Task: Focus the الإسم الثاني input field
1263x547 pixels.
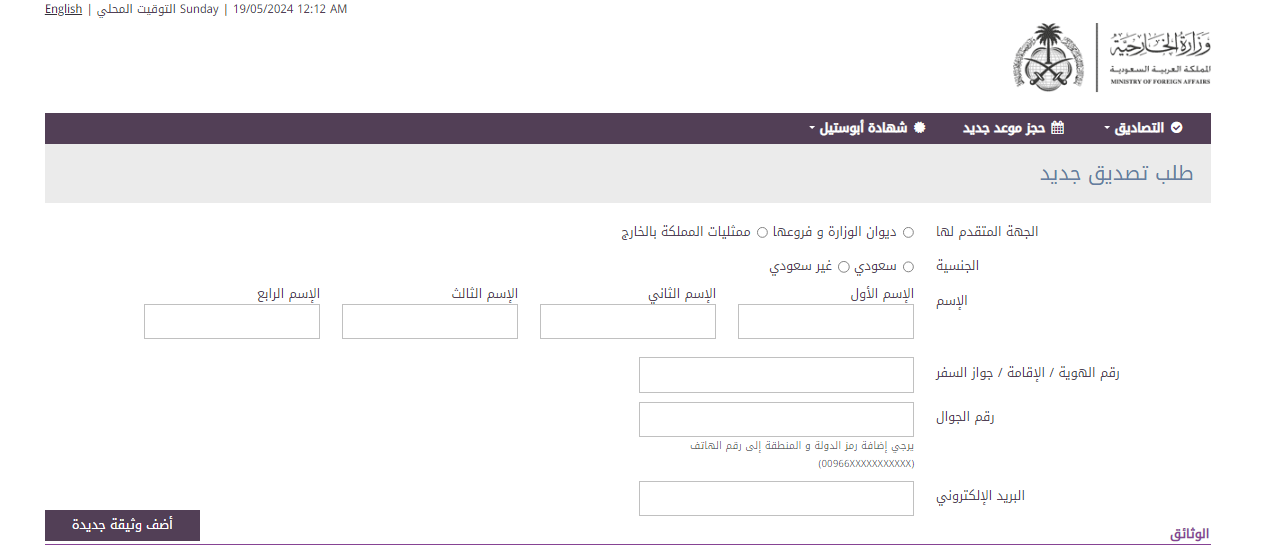Action: pos(628,322)
